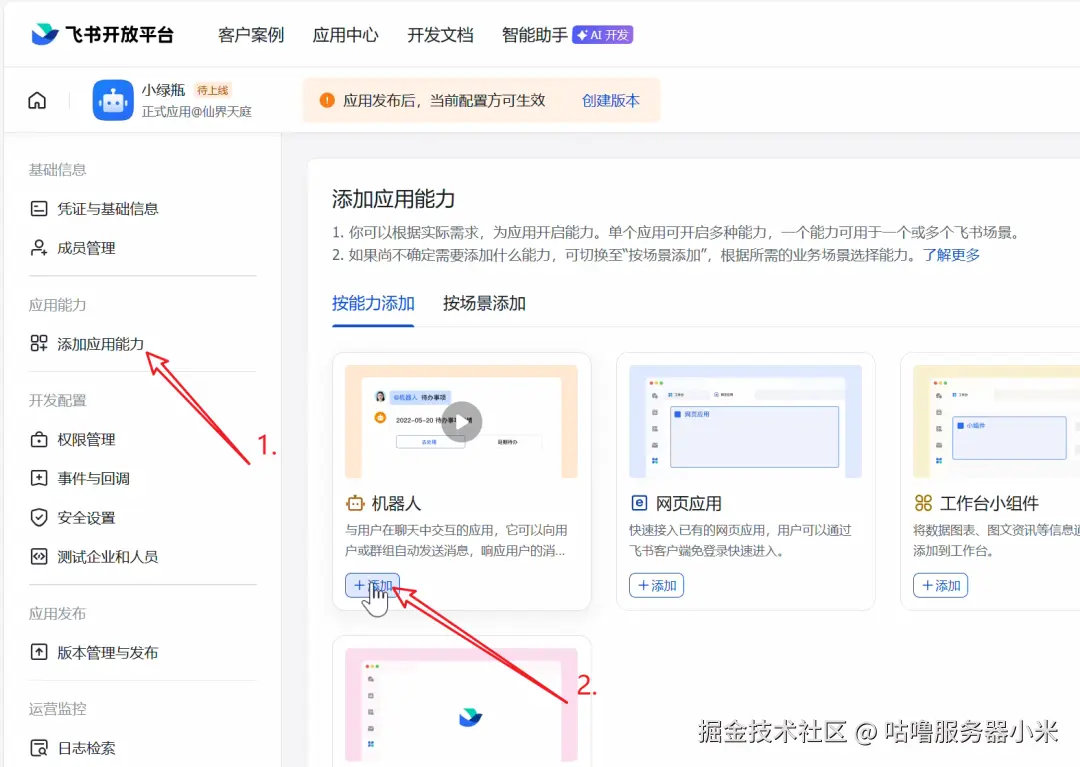Click the Feishu Open Platform logo

pyautogui.click(x=103, y=34)
